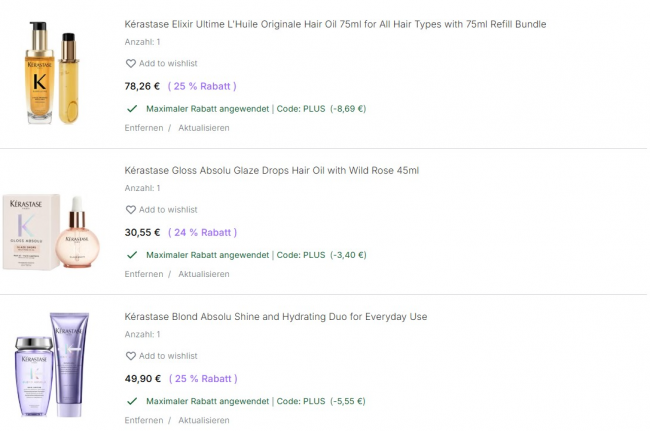650x431 pixels.
Task: Click Entfernen for the Blond Absolu Duo
Action: [x=144, y=421]
